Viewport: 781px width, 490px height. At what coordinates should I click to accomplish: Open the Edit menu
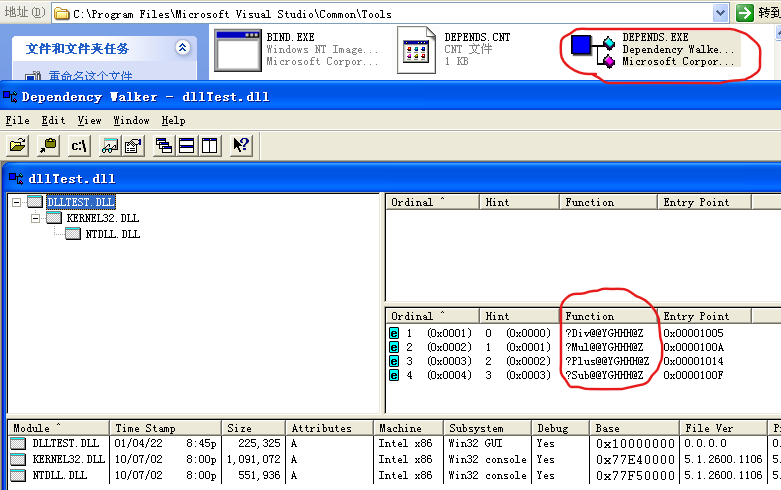tap(53, 121)
